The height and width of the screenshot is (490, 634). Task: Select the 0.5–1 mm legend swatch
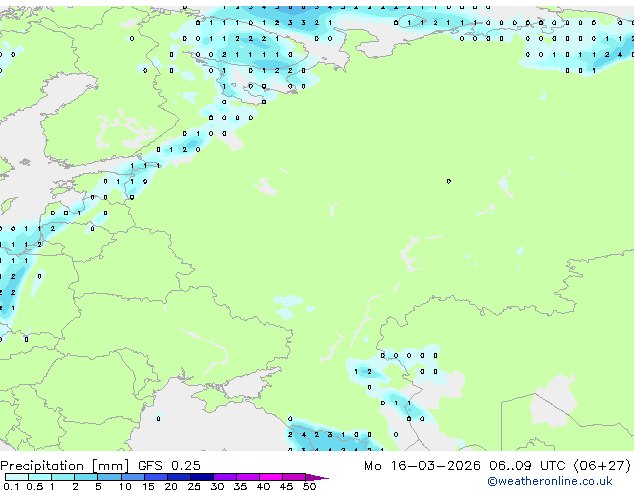coord(40,477)
